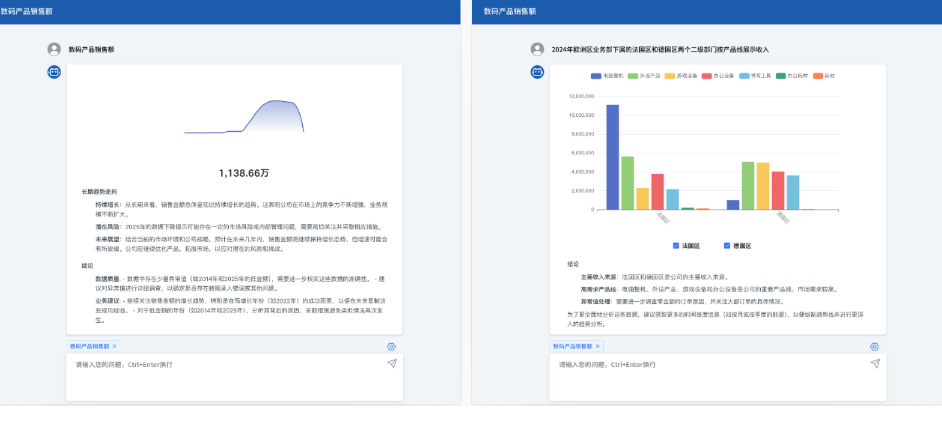
Task: Uncheck the 法国区 checkbox under chart
Action: tap(676, 245)
